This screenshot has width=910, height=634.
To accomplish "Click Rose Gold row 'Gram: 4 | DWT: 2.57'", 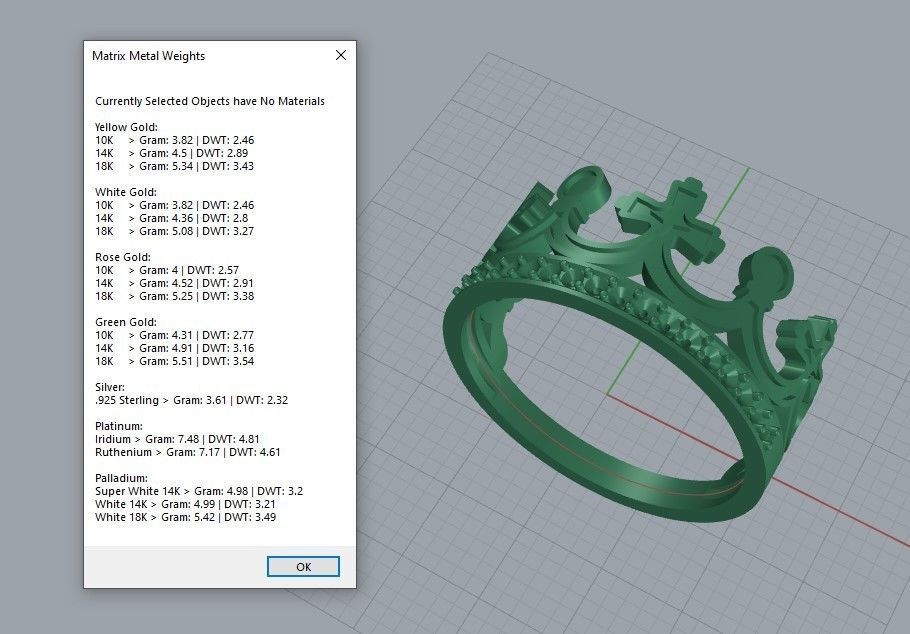I will click(x=167, y=270).
